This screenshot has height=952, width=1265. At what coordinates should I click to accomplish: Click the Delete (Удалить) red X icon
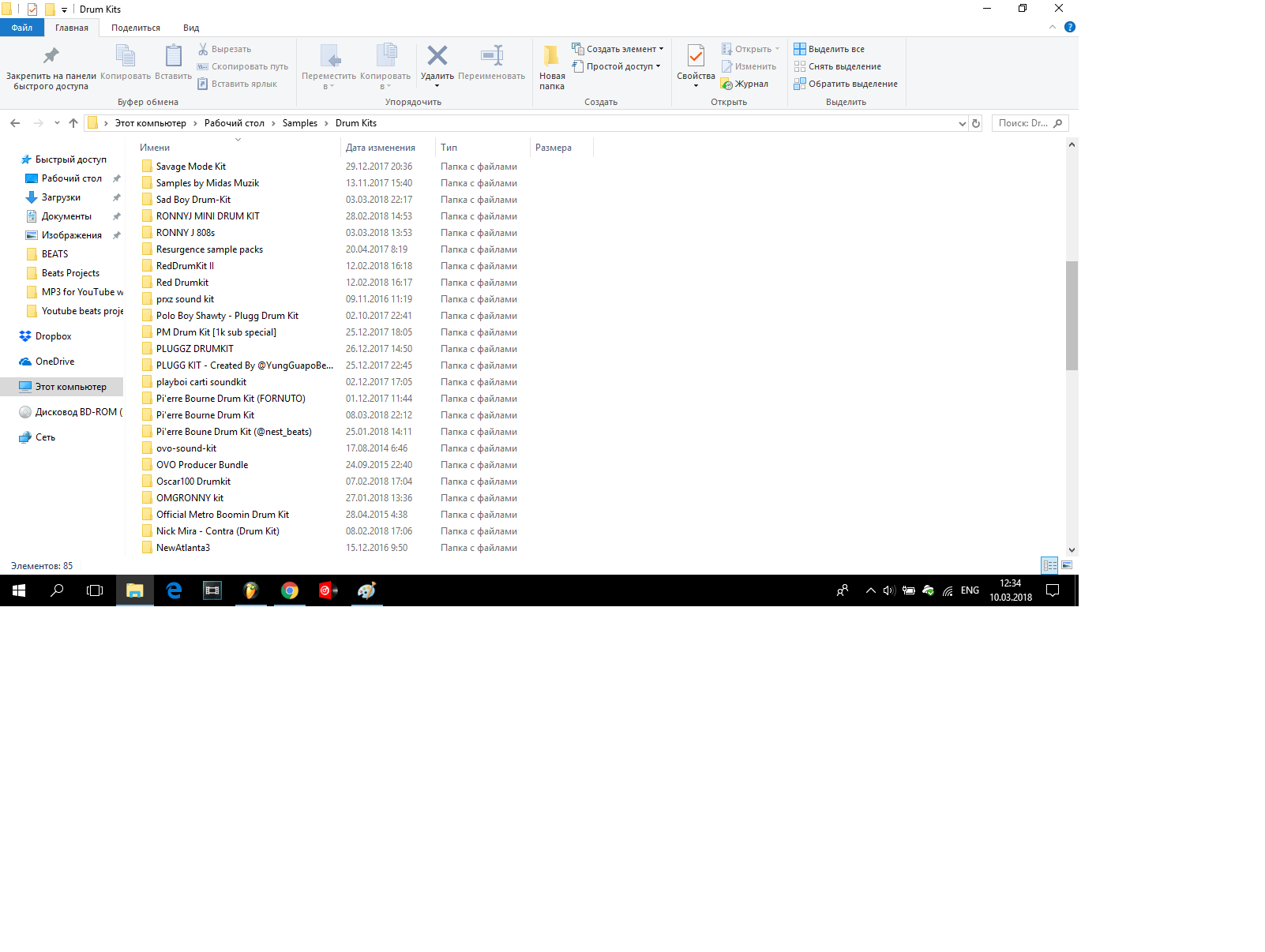tap(437, 55)
